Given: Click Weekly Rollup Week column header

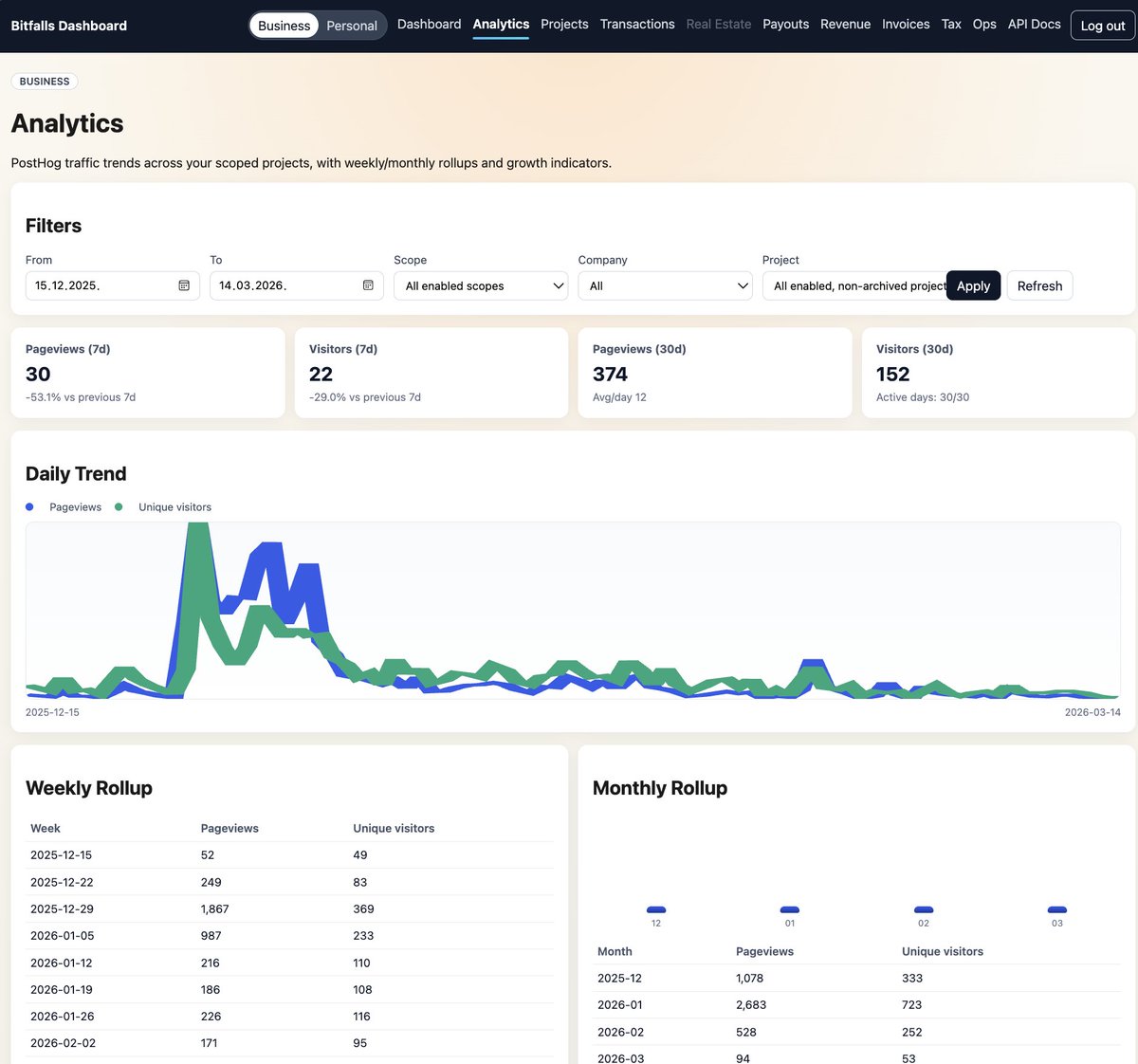Looking at the screenshot, I should pos(46,829).
